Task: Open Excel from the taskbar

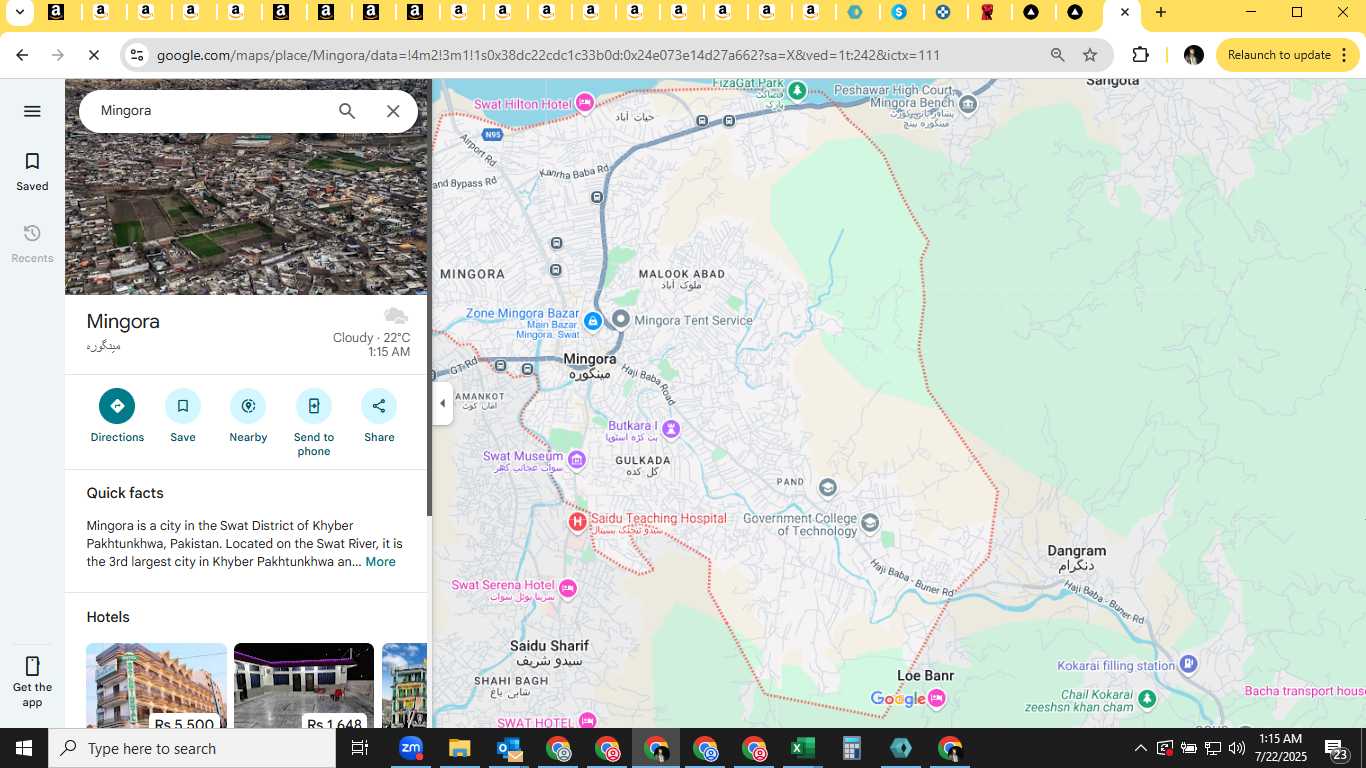Action: [803, 748]
